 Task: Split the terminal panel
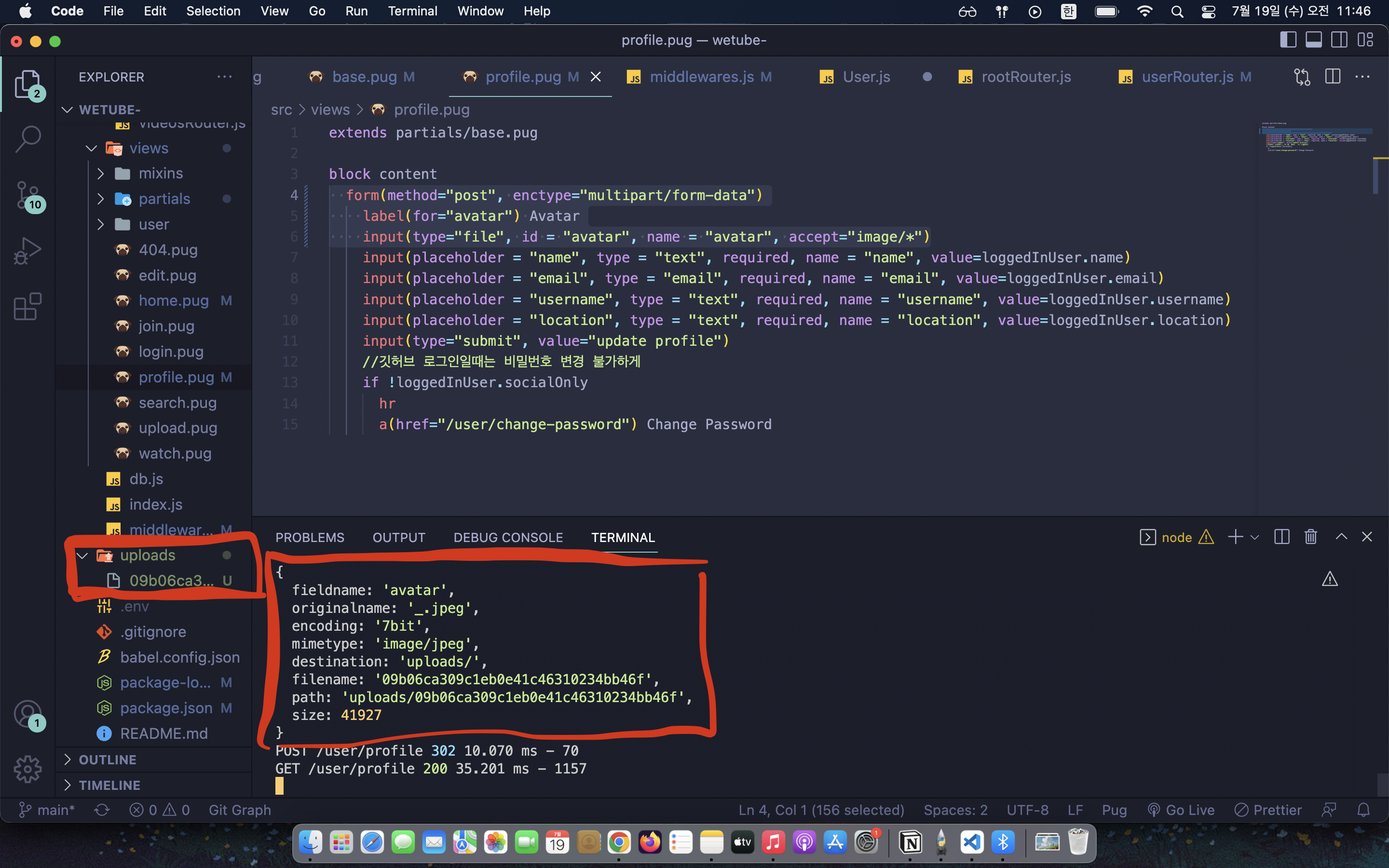tap(1281, 537)
